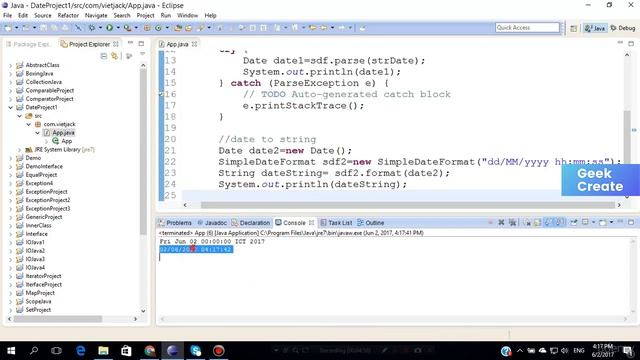The width and height of the screenshot is (640, 360).
Task: Click the Run External Tools icon
Action: (x=127, y=28)
